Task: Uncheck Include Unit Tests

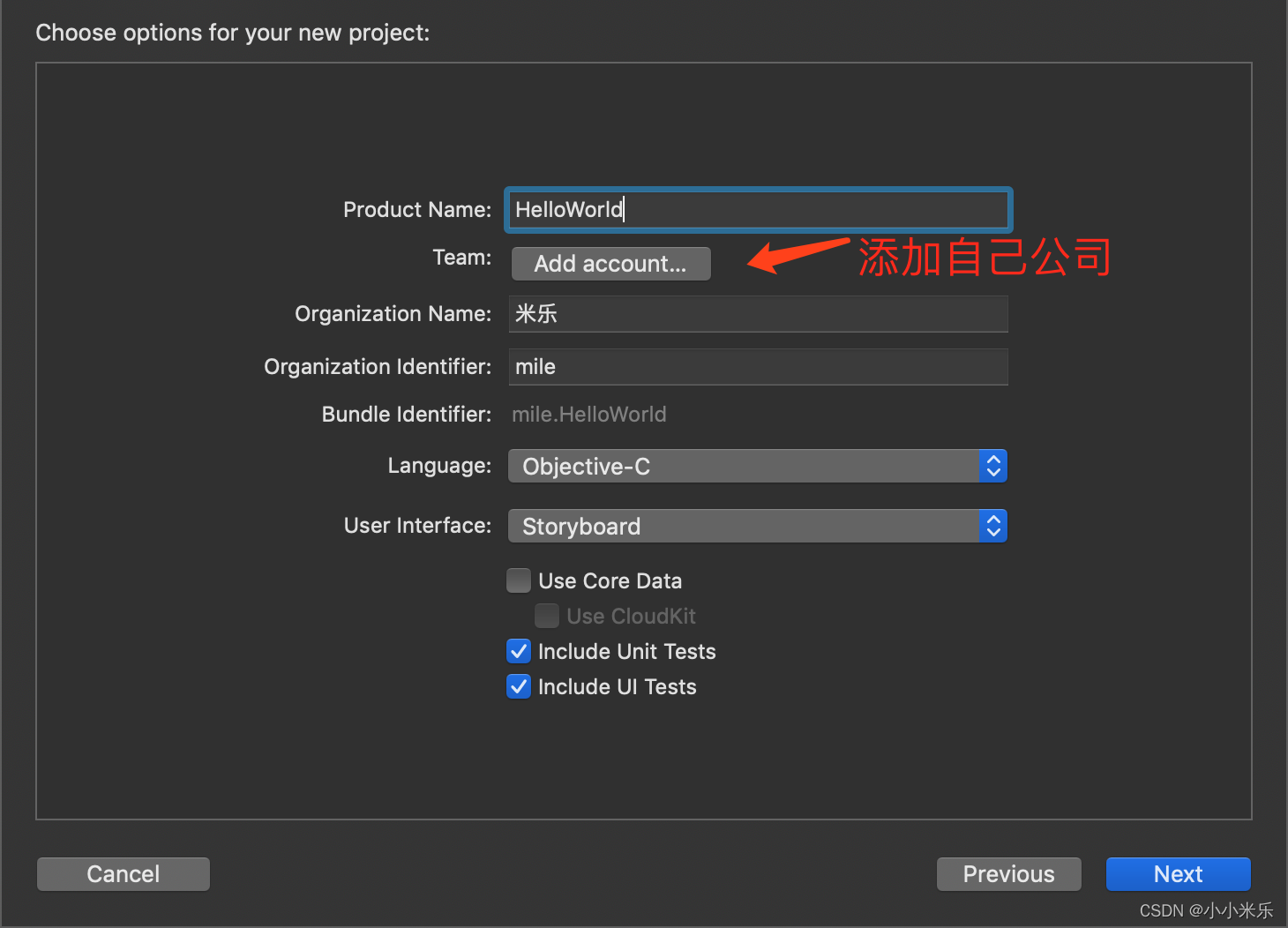Action: click(x=519, y=651)
